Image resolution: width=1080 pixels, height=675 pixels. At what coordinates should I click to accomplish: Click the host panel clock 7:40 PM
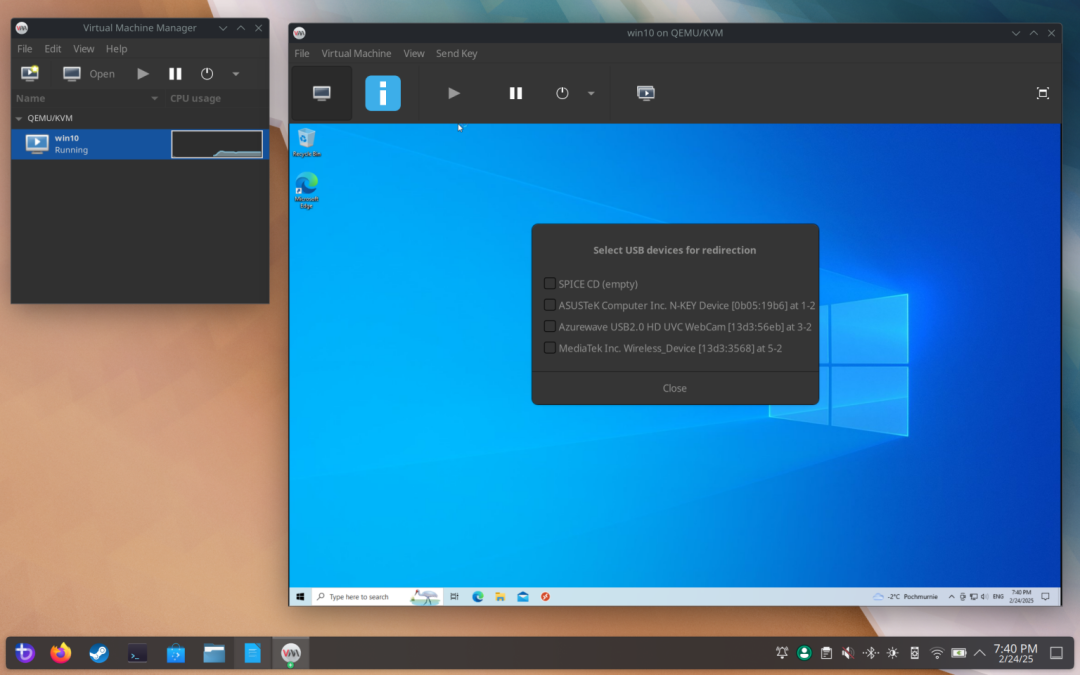(1015, 653)
